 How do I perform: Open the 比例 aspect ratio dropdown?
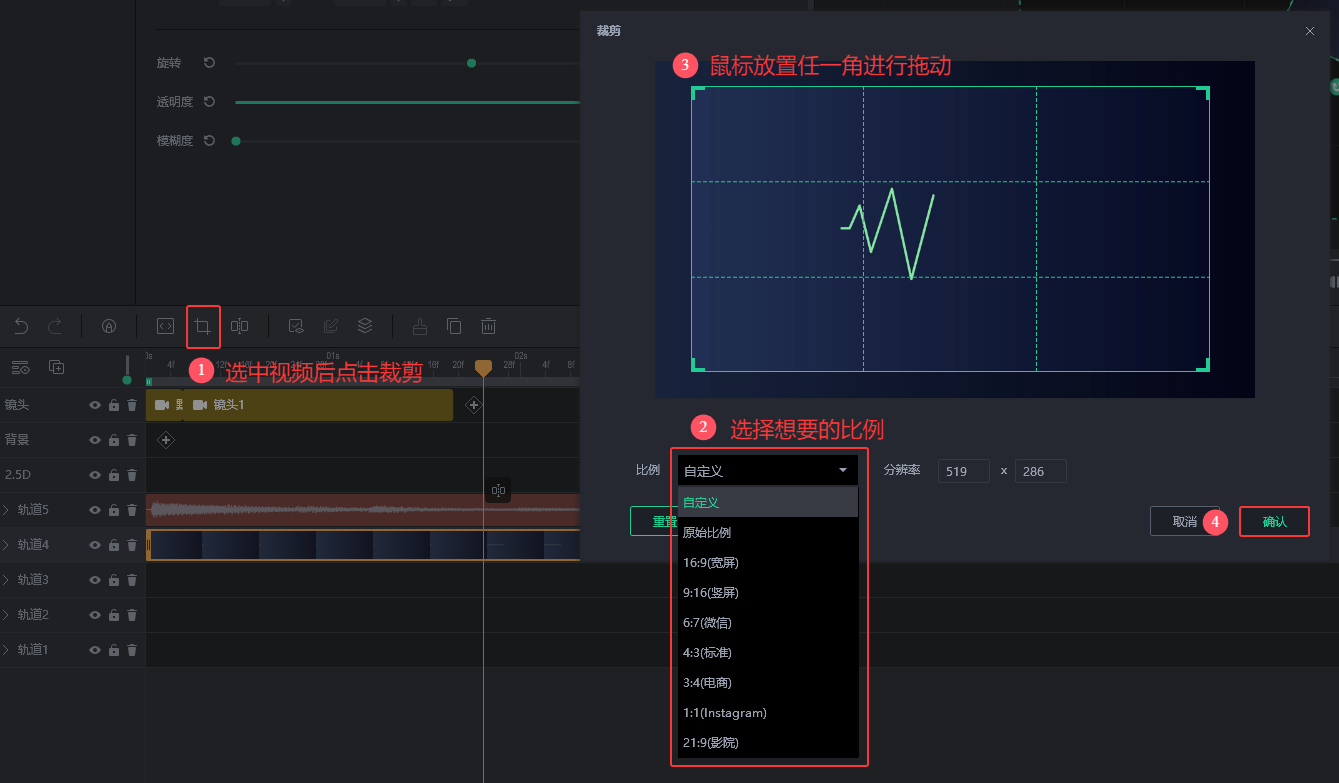click(x=766, y=471)
